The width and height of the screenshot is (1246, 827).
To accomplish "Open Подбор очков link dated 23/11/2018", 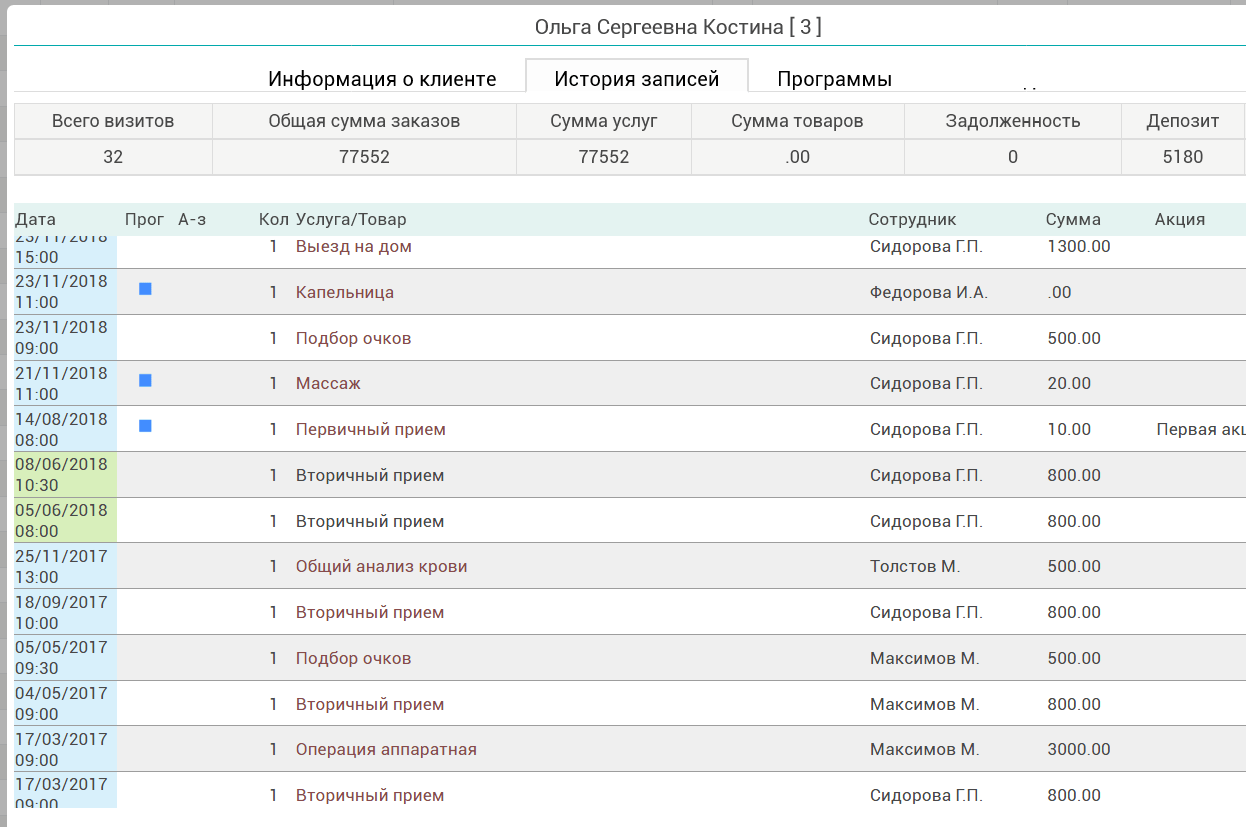I will (354, 338).
